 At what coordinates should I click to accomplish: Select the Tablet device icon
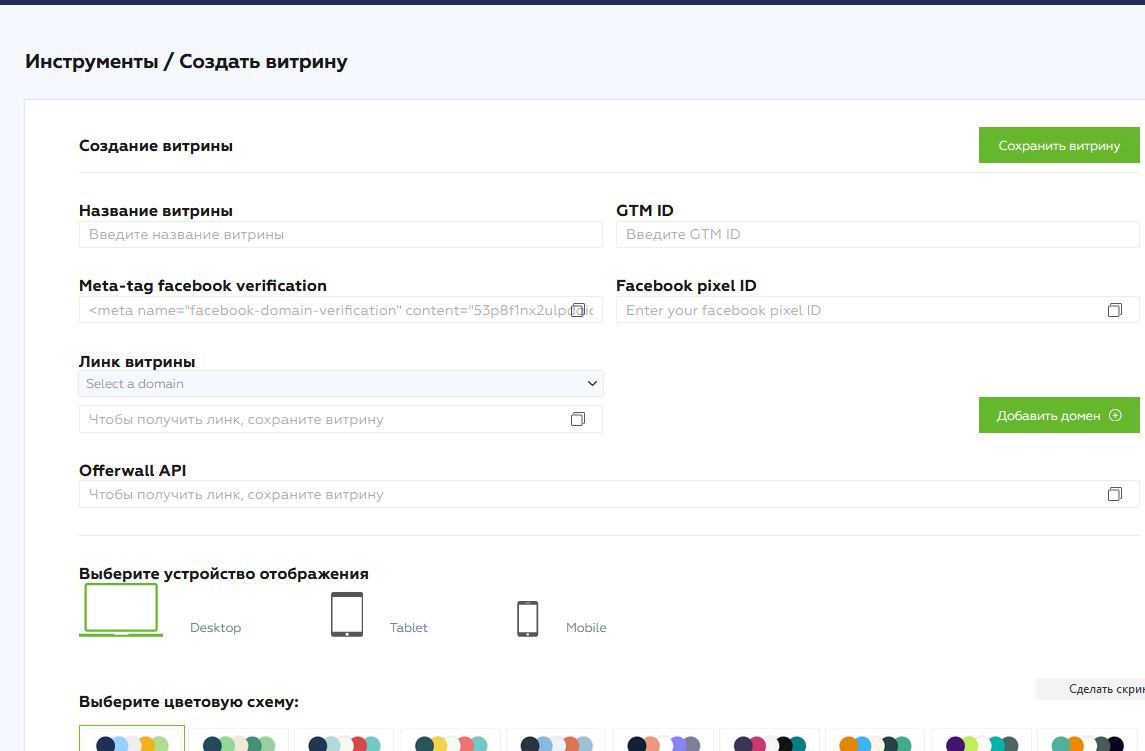tap(346, 614)
